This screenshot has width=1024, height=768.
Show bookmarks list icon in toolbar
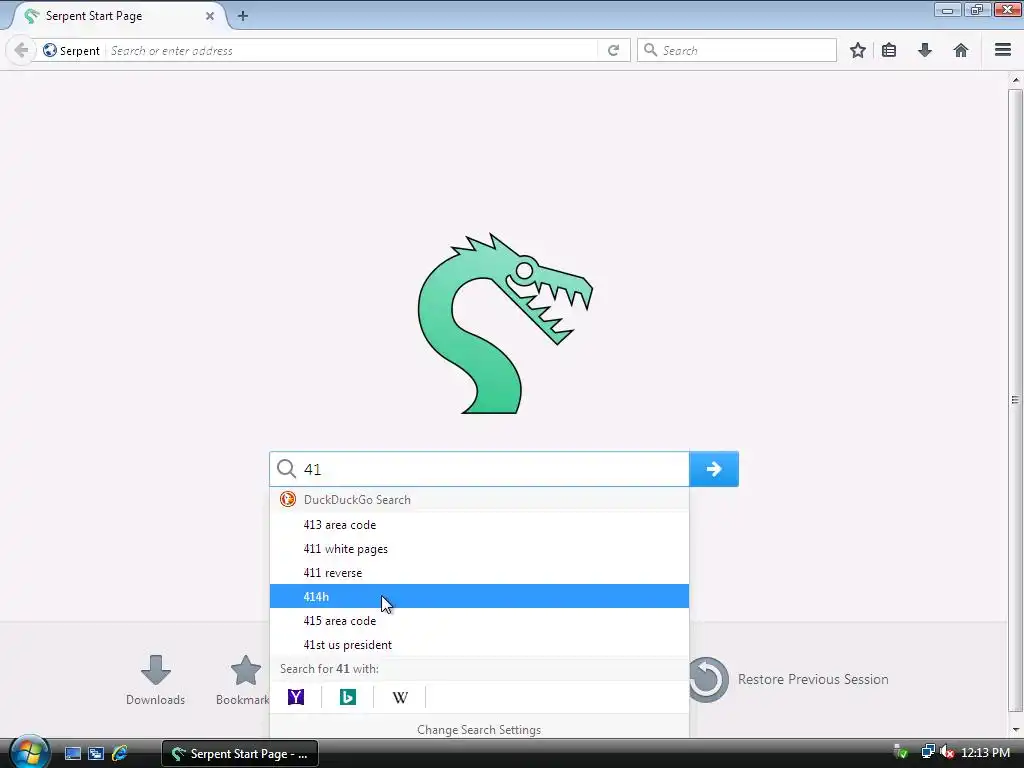click(889, 50)
